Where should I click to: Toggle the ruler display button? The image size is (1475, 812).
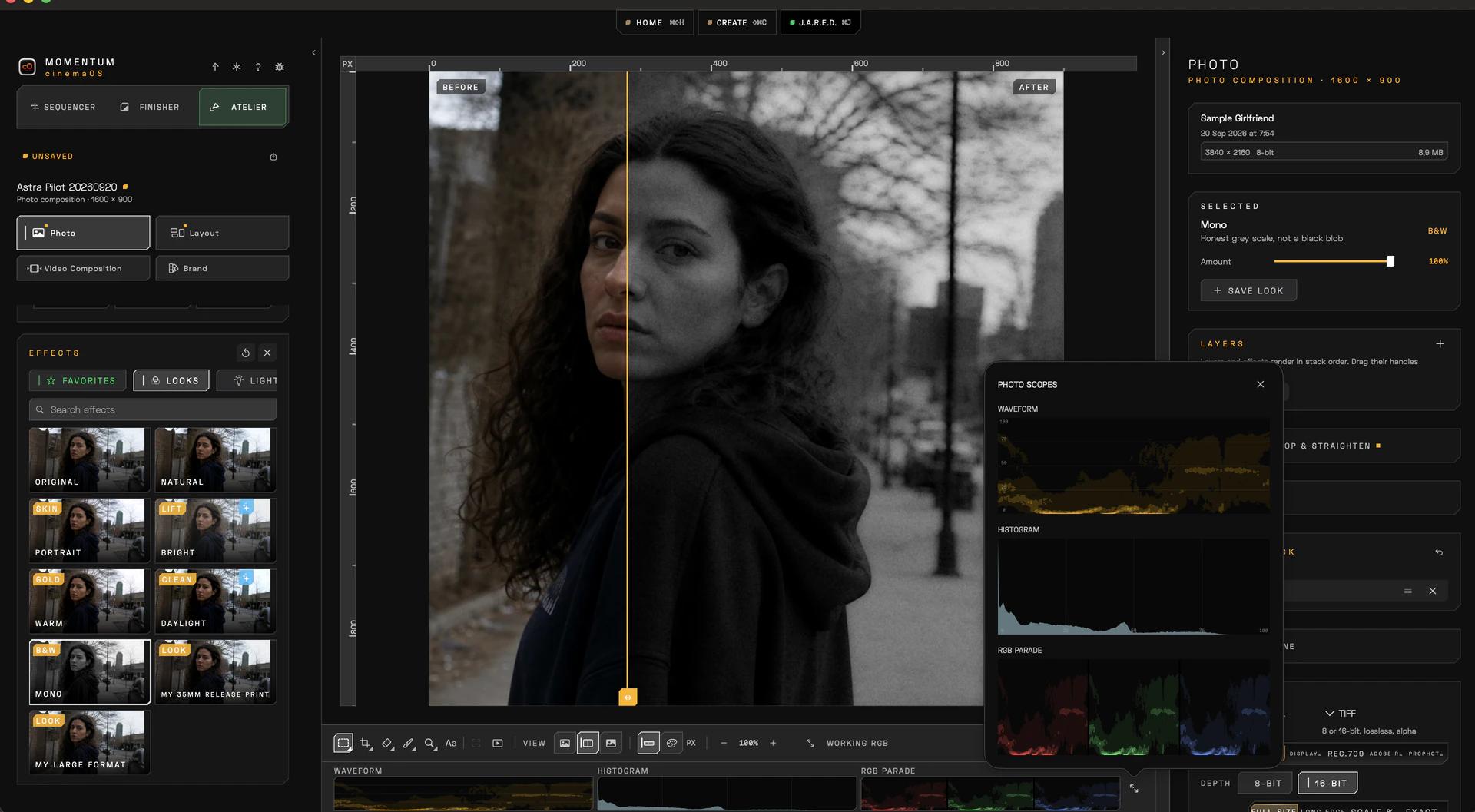tap(648, 743)
